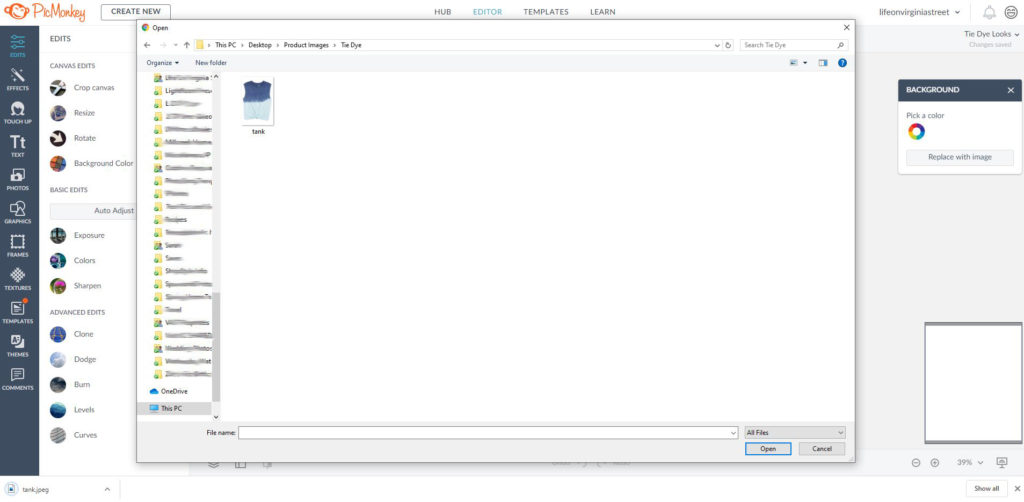Screen dimensions: 1024x502
Task: Click the dialog help question mark icon
Action: [x=842, y=63]
